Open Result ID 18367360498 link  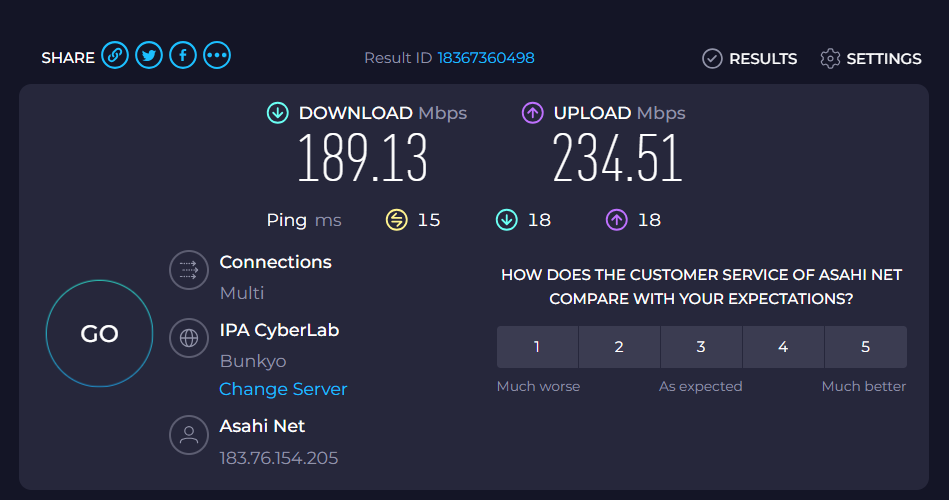(x=486, y=58)
